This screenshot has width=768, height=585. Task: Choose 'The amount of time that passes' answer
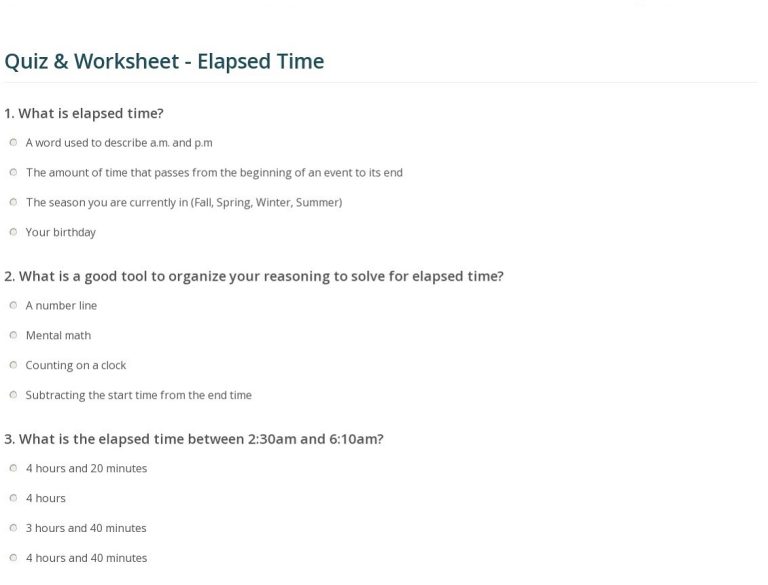[x=13, y=172]
